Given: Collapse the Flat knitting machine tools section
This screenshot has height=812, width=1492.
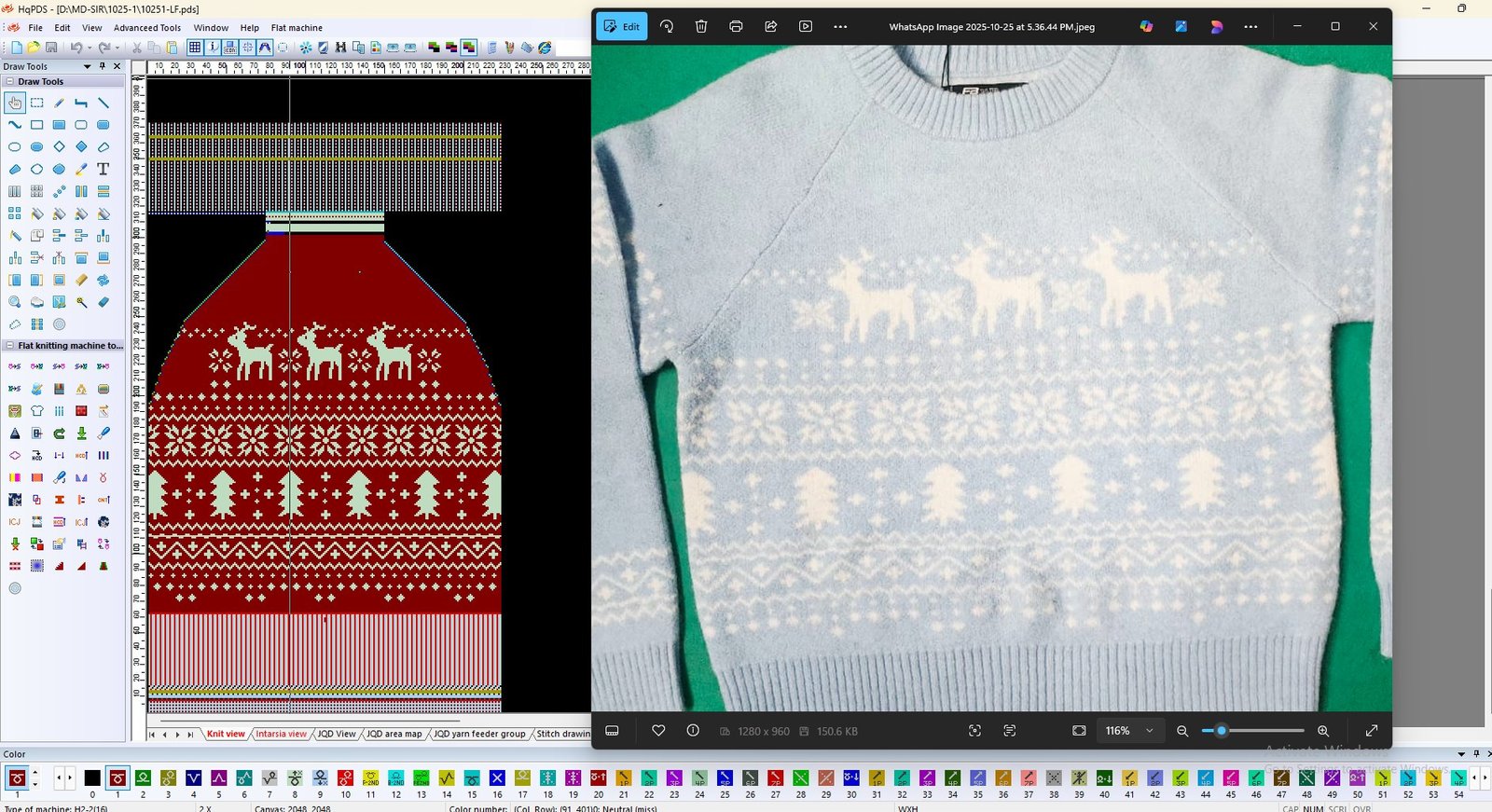Looking at the screenshot, I should pos(10,346).
